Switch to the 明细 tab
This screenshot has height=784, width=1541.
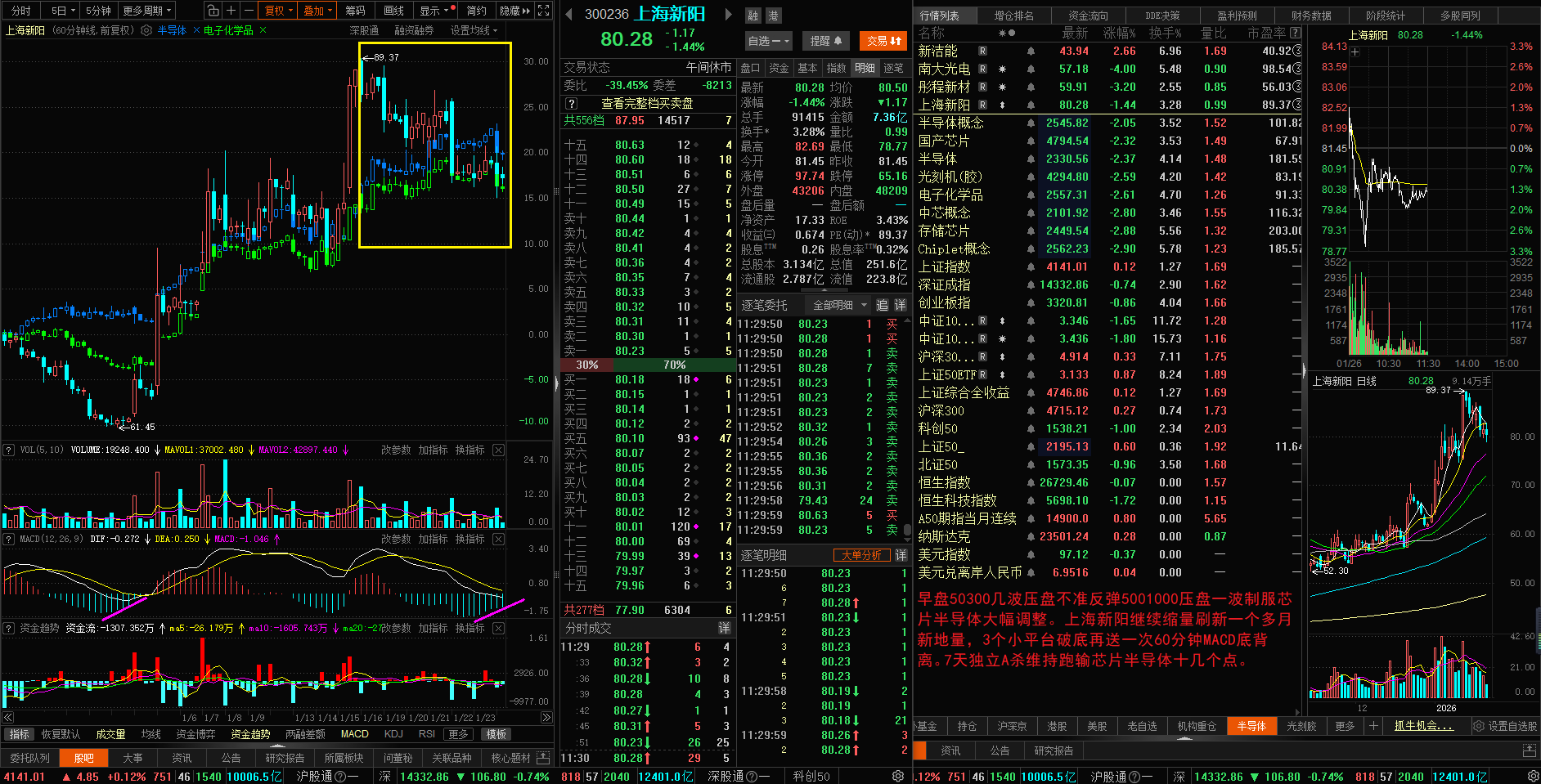click(865, 68)
